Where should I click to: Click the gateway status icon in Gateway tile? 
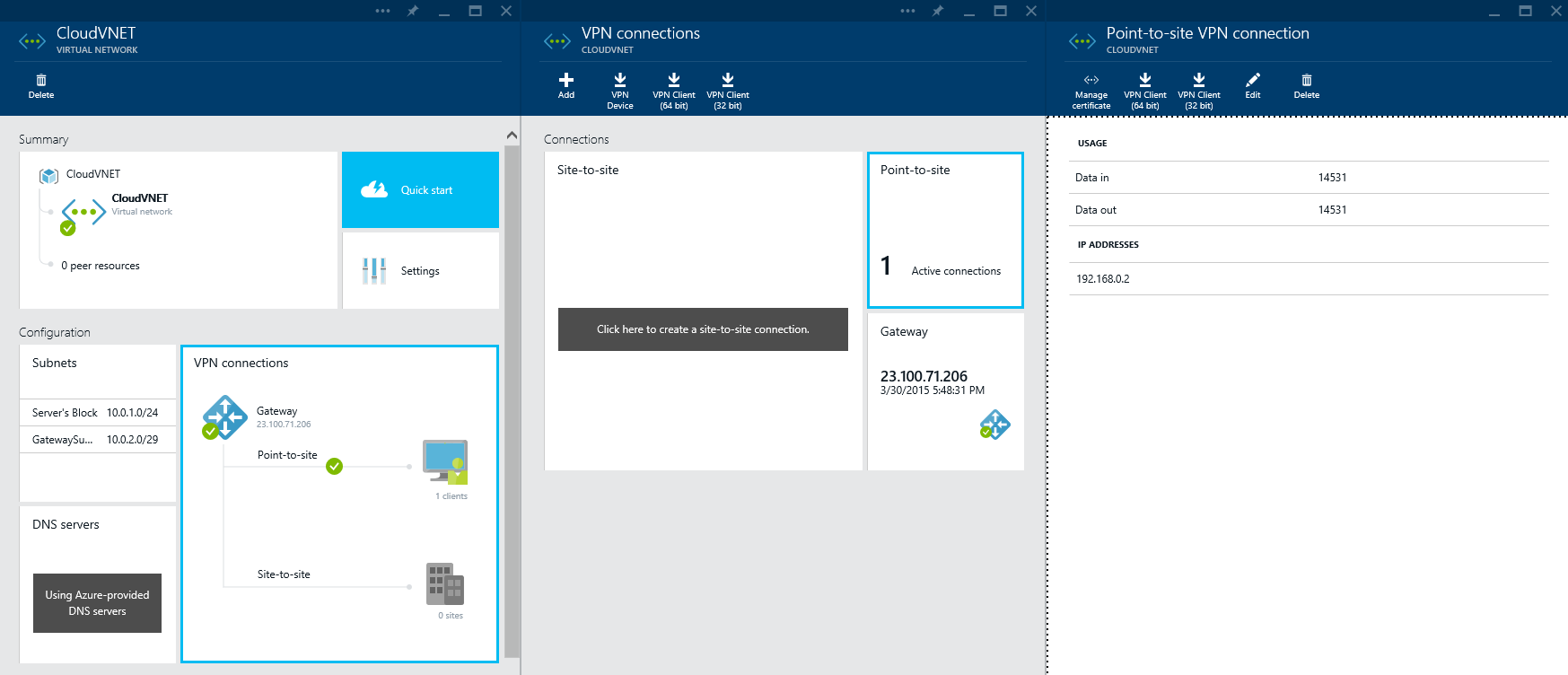994,424
